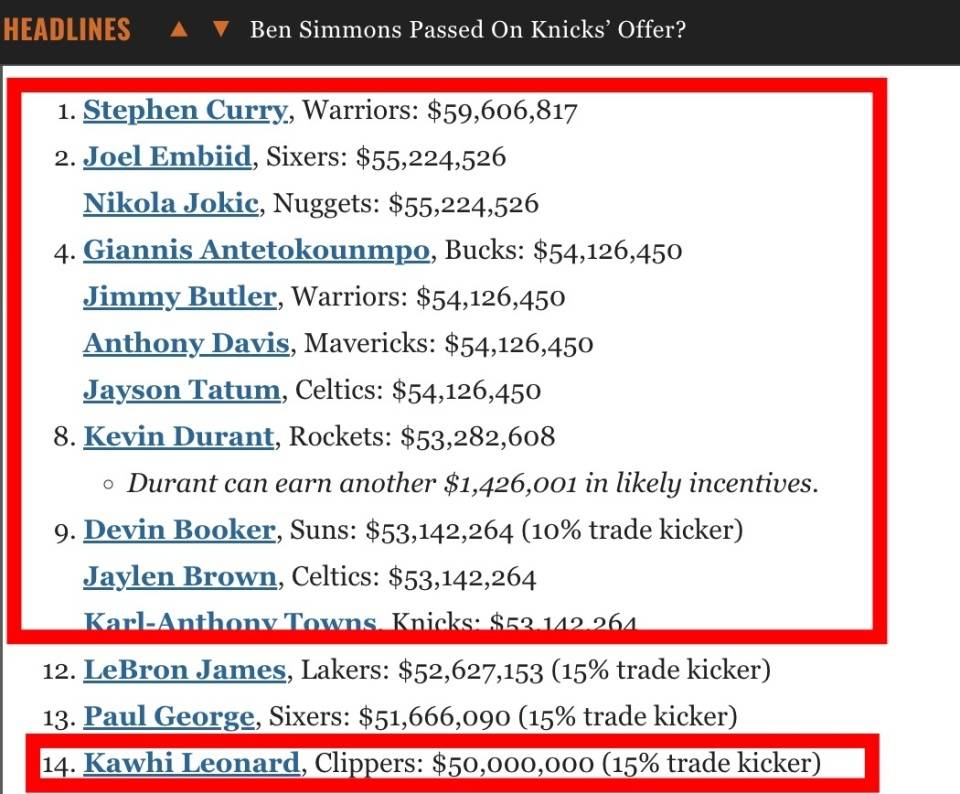The width and height of the screenshot is (960, 794).
Task: Show next headline with down arrow
Action: pos(222,29)
